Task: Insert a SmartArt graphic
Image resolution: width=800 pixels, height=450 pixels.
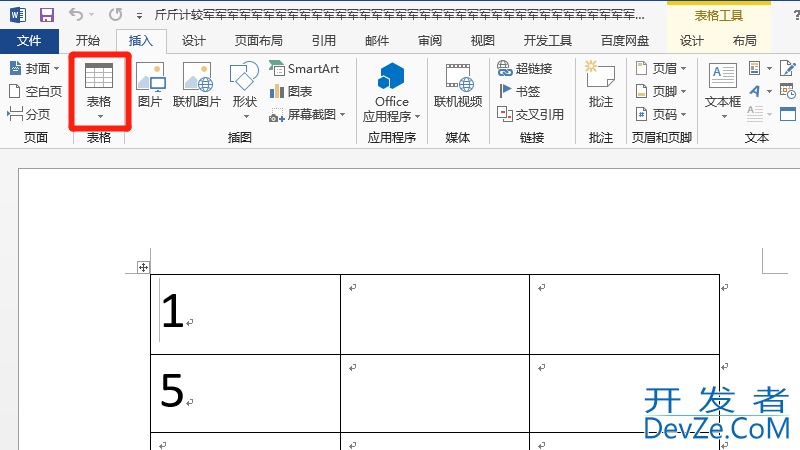Action: pos(304,68)
